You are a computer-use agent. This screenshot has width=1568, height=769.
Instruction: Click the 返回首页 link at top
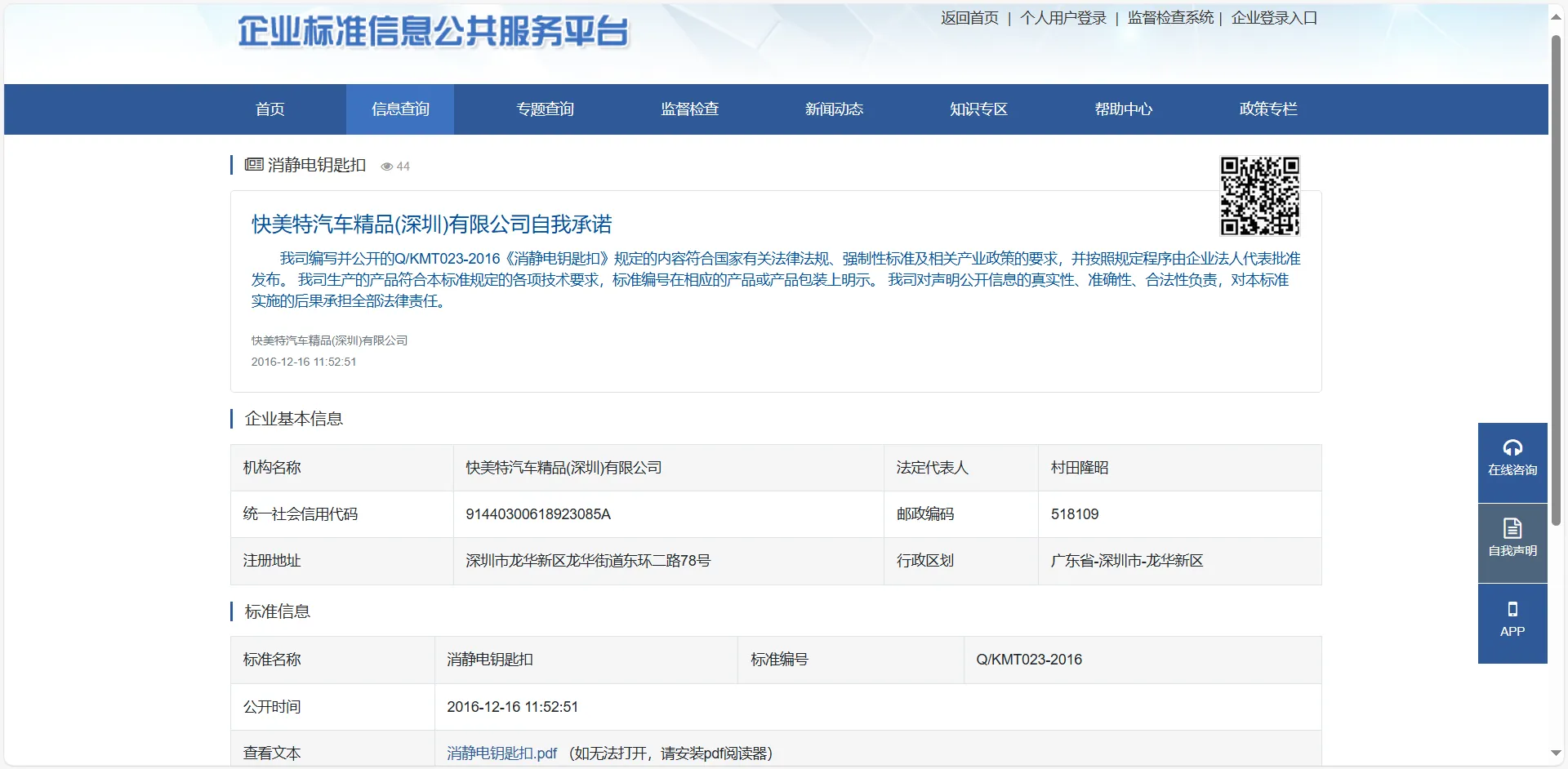click(969, 18)
